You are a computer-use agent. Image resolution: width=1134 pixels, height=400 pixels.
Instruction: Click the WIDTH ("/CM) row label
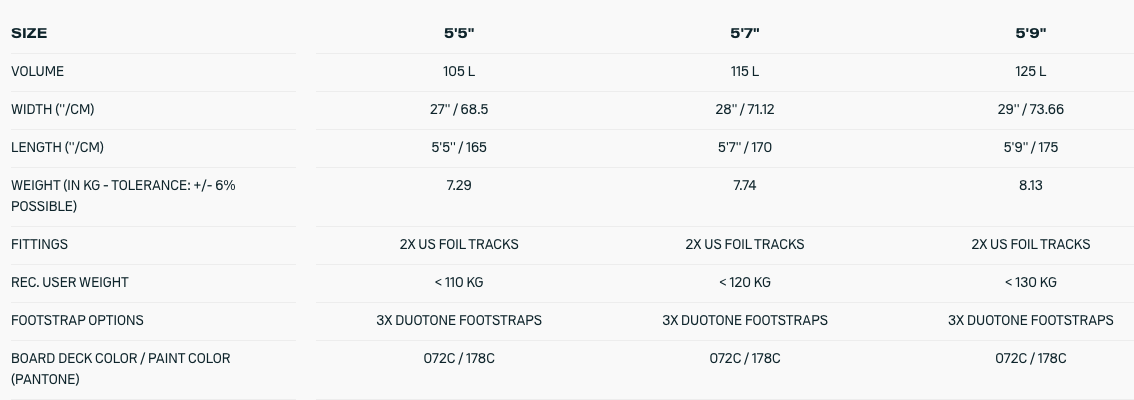tap(53, 109)
